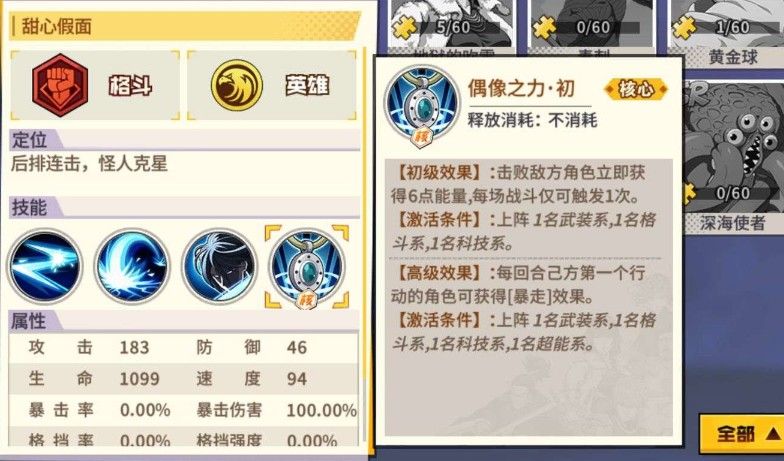
Task: Click the 甜心假面 name title bar
Action: (184, 26)
